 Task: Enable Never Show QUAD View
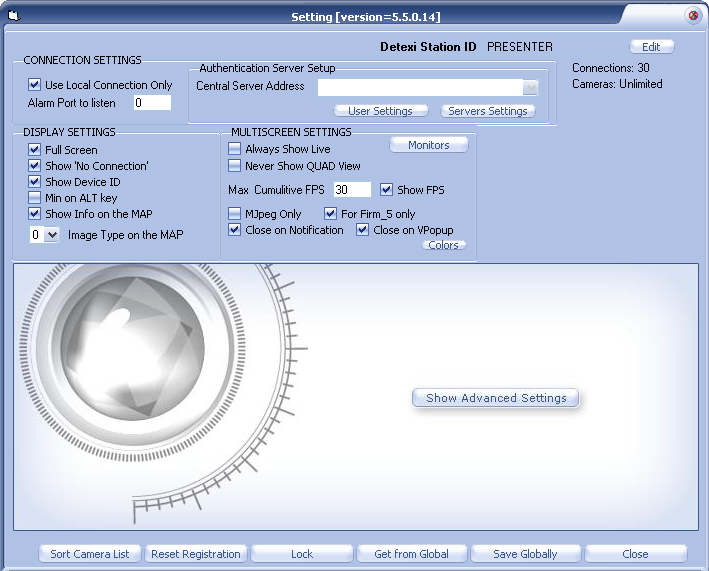coord(234,166)
